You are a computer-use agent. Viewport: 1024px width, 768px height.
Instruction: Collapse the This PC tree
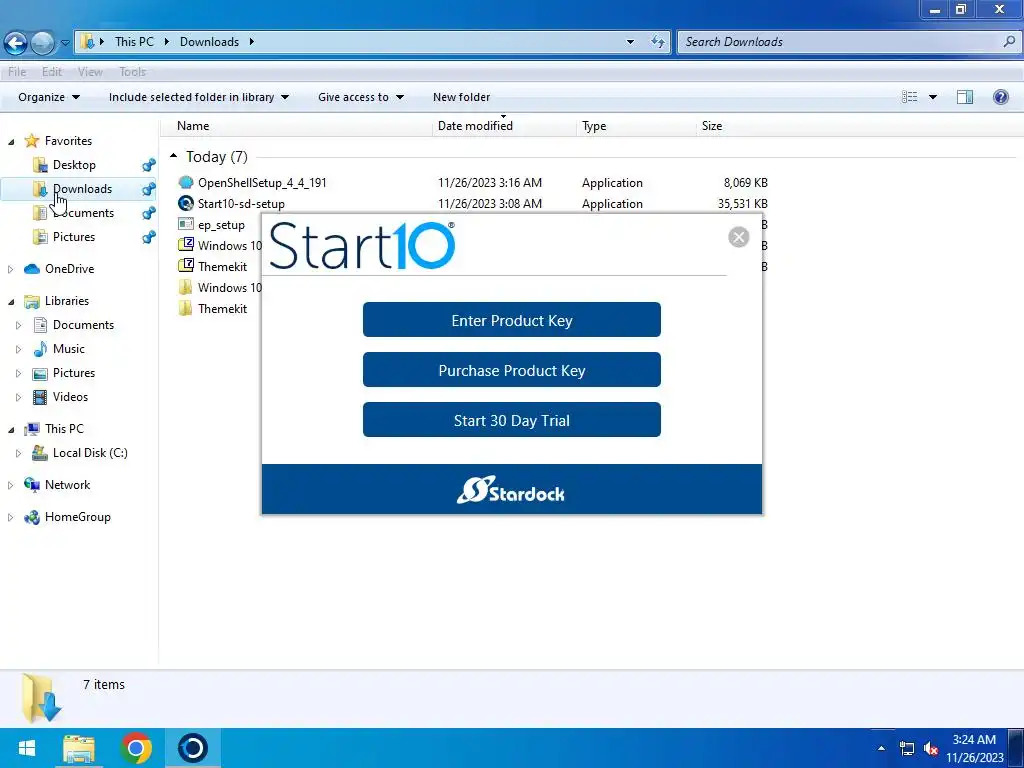click(11, 429)
